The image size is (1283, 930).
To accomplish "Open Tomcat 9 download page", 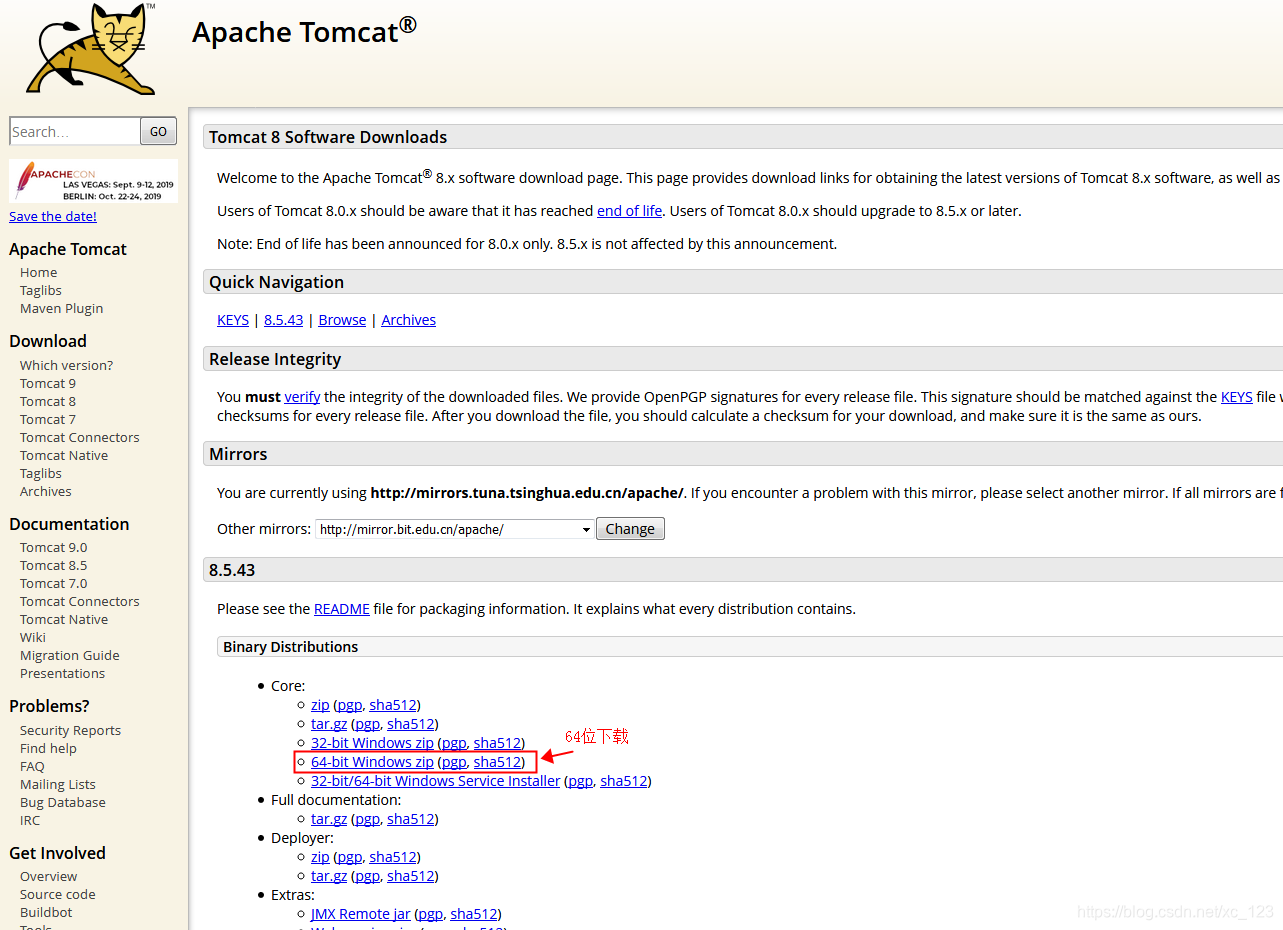I will (48, 384).
